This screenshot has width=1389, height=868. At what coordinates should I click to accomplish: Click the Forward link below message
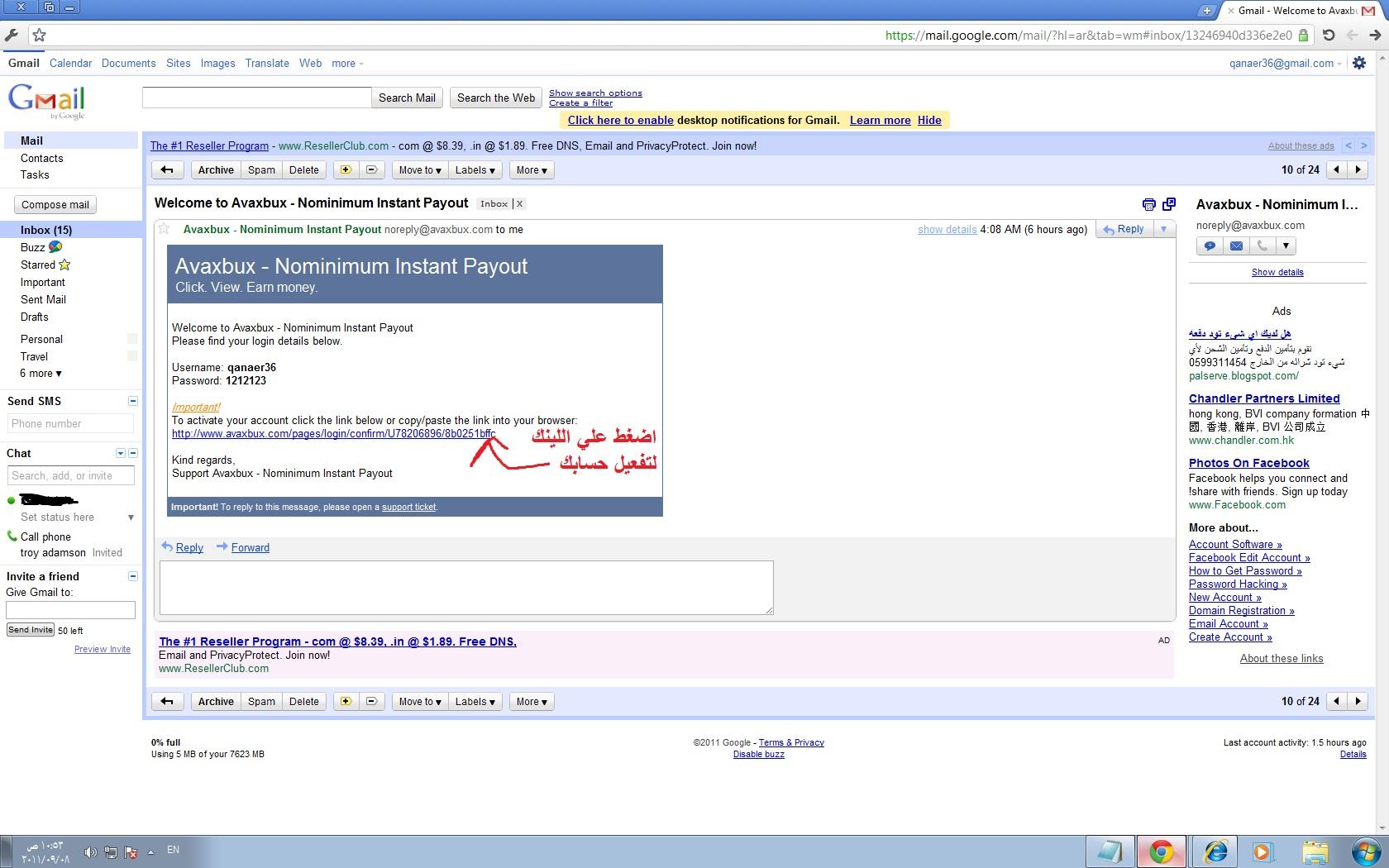tap(250, 547)
